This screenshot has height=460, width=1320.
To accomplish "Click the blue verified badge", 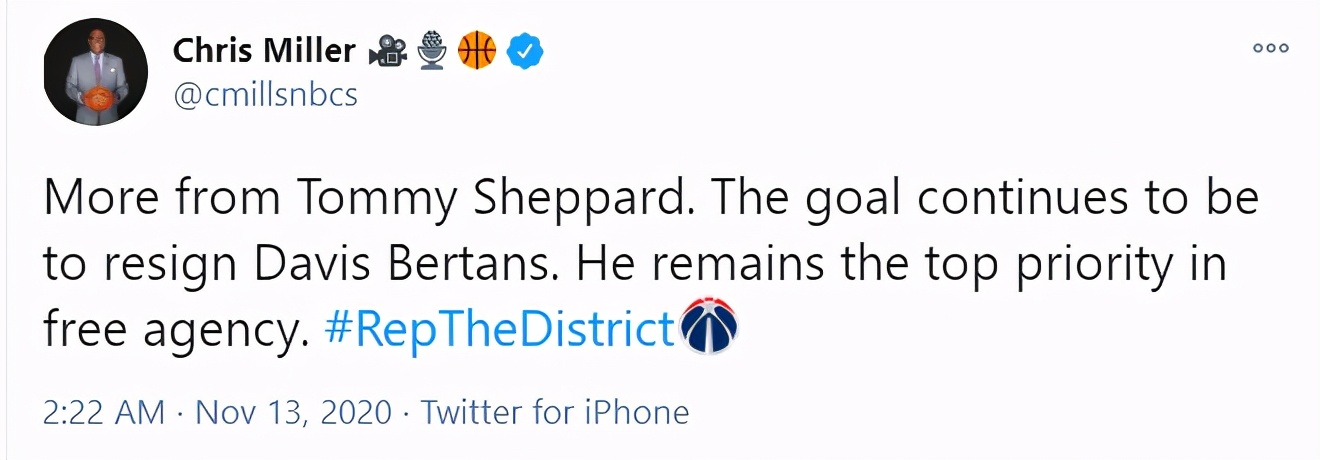I will click(525, 50).
